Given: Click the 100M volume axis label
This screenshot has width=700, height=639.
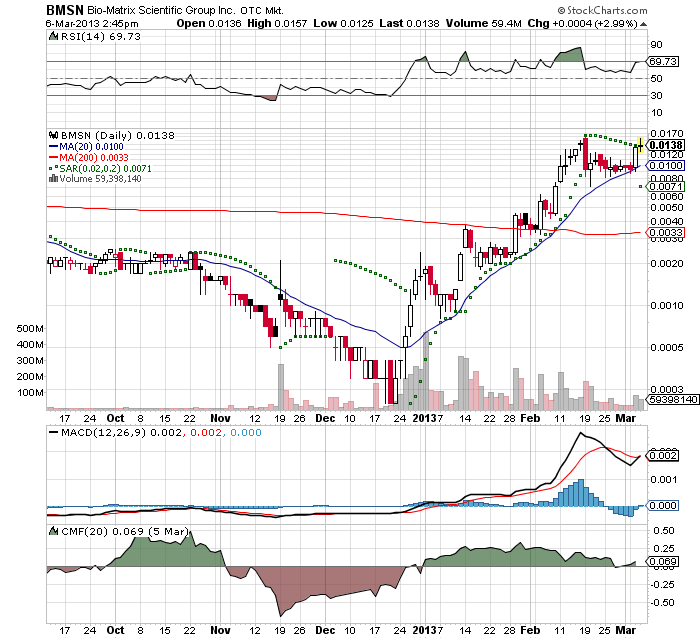Looking at the screenshot, I should click(30, 393).
